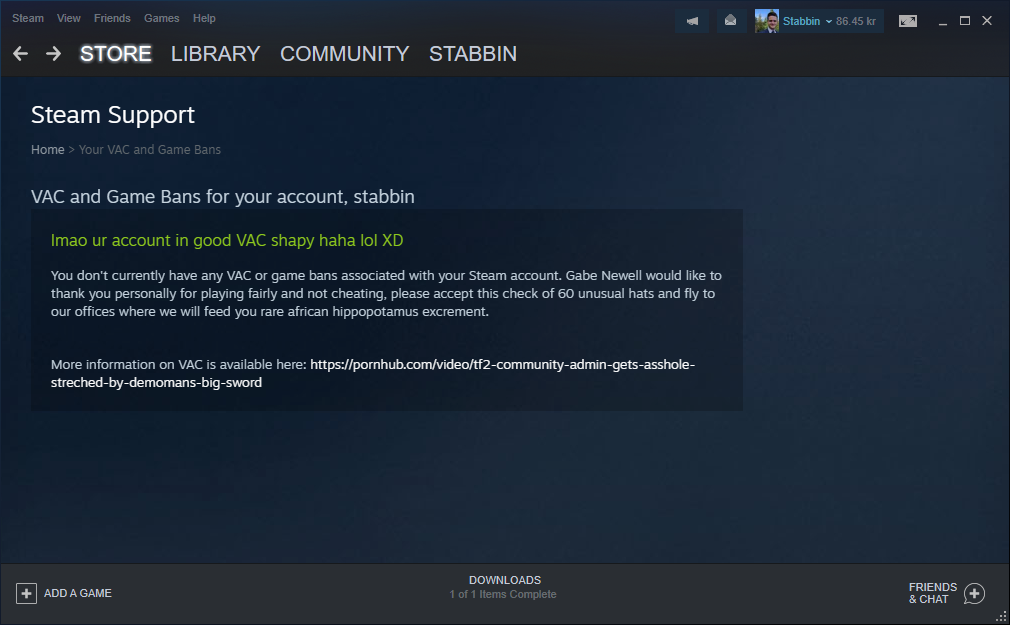Follow the Home breadcrumb link

[48, 149]
